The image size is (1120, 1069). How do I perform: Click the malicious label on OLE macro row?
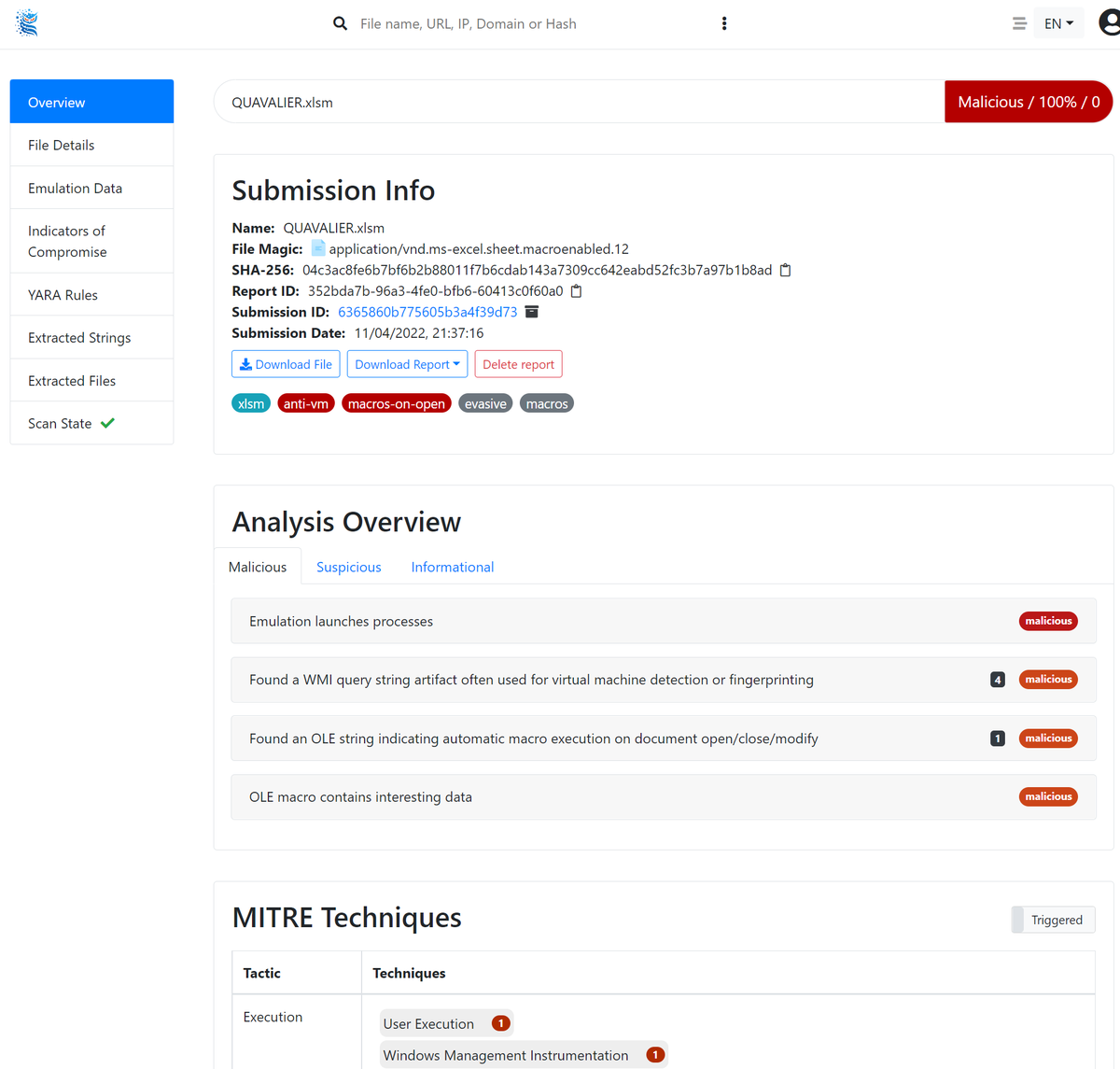1049,796
